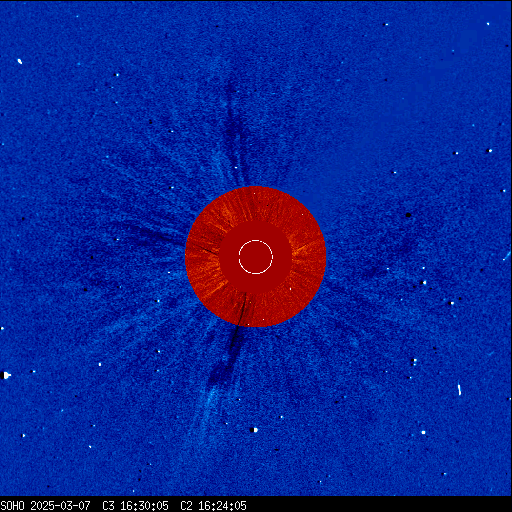512x512 pixels.
Task: Click the star in the top-right corner
Action: tap(488, 24)
